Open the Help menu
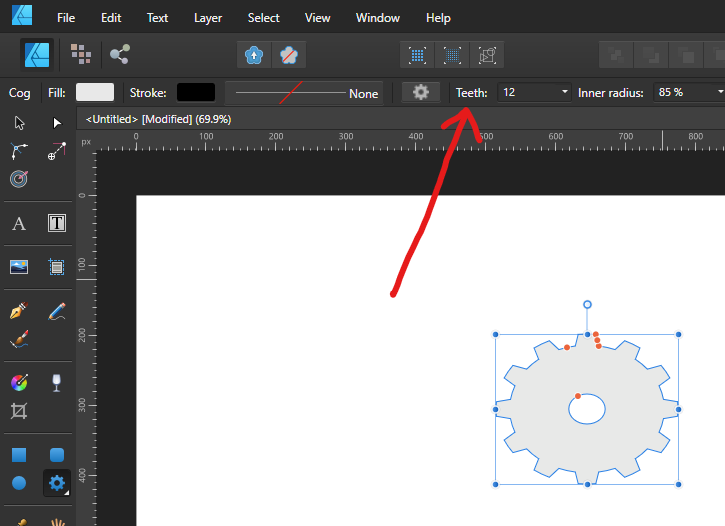 click(438, 18)
